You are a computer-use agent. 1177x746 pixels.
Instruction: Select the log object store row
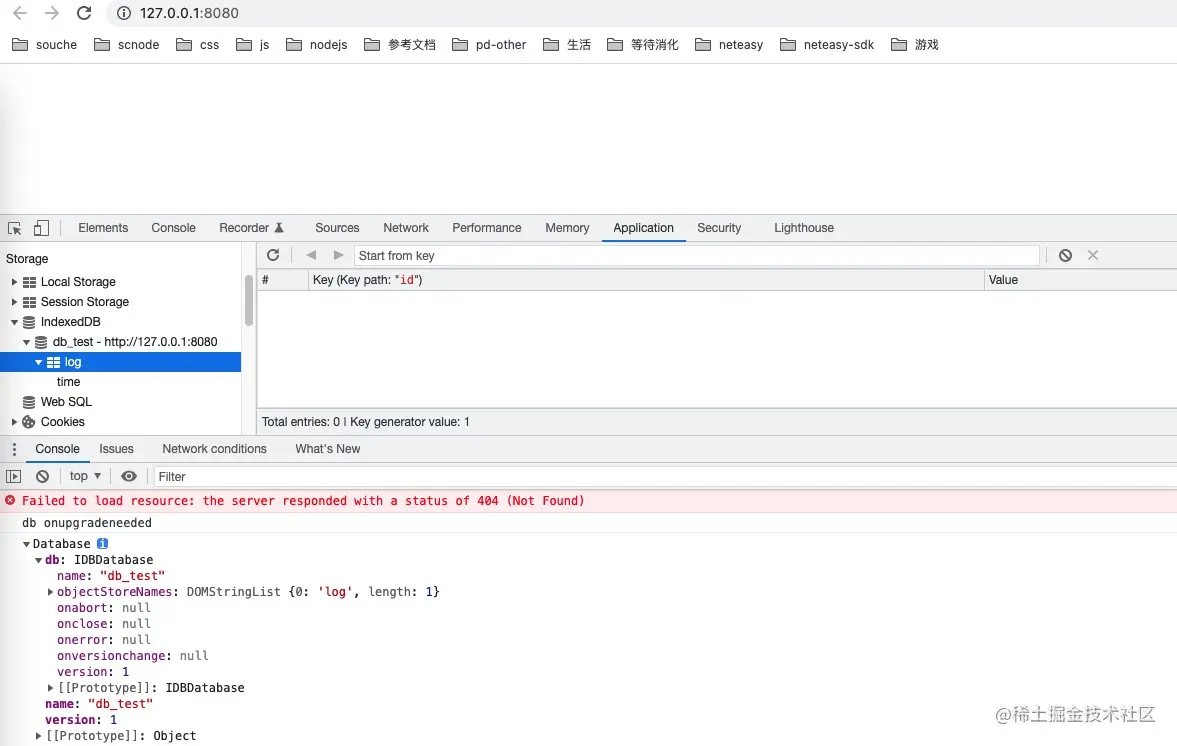[120, 362]
